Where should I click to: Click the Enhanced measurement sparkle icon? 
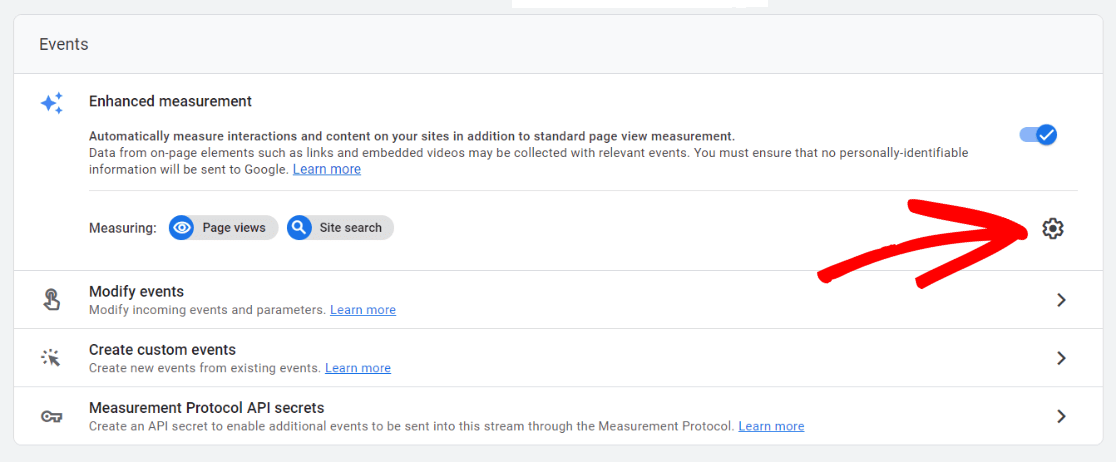coord(52,103)
